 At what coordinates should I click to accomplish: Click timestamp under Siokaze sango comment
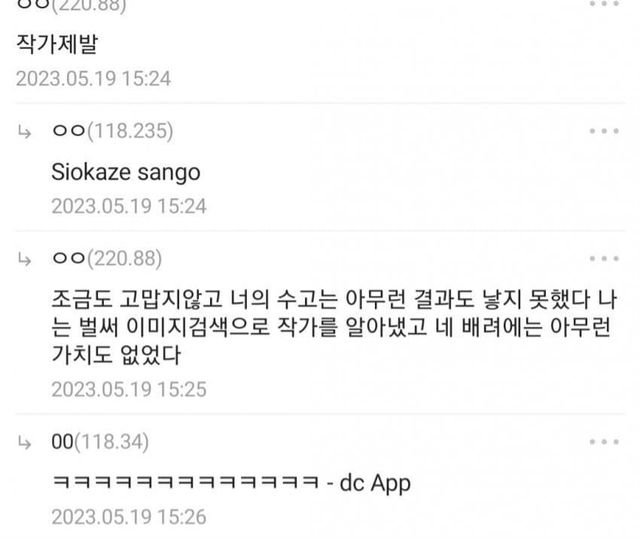pos(129,206)
